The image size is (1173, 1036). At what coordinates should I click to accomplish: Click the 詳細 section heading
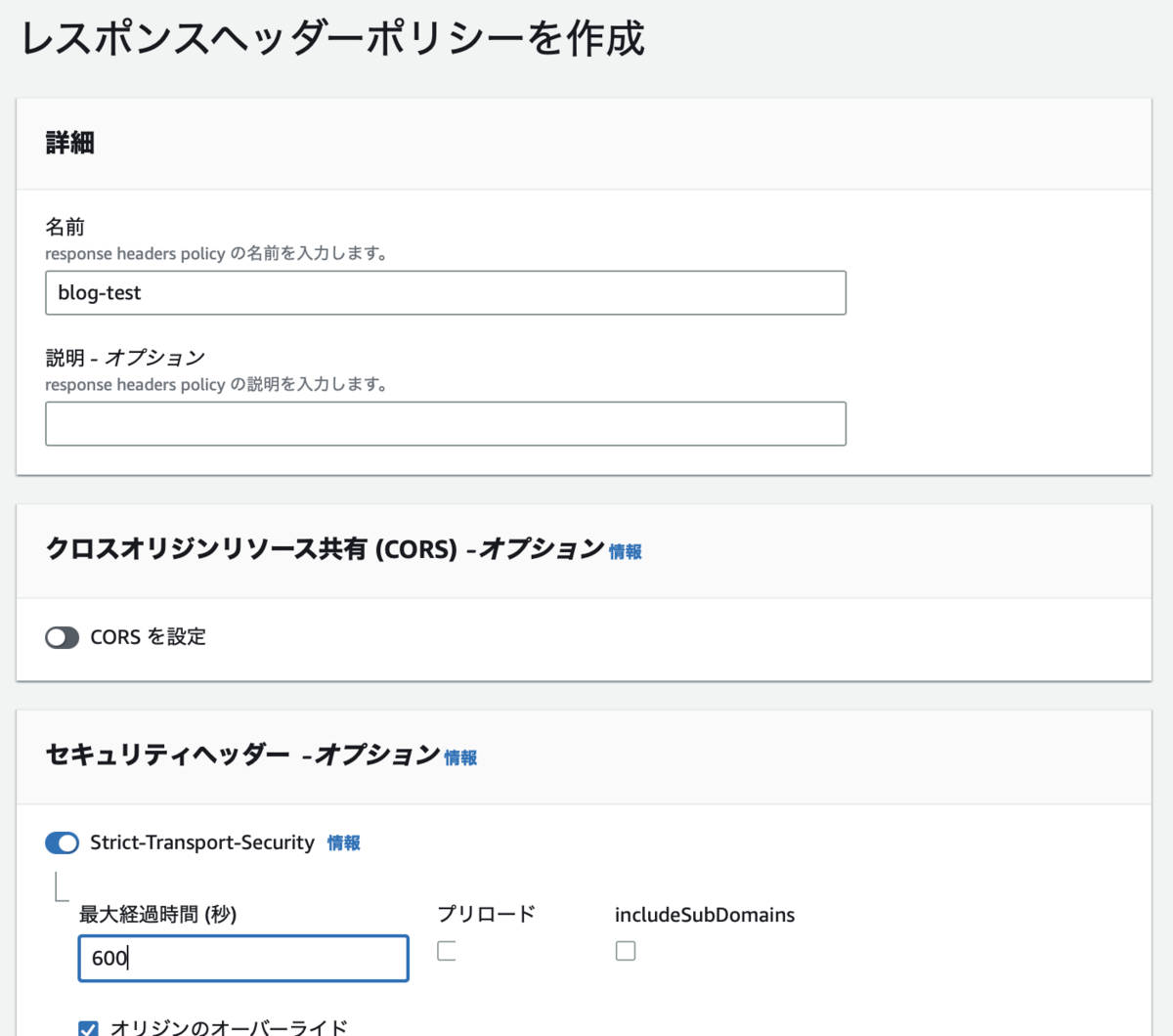point(70,143)
